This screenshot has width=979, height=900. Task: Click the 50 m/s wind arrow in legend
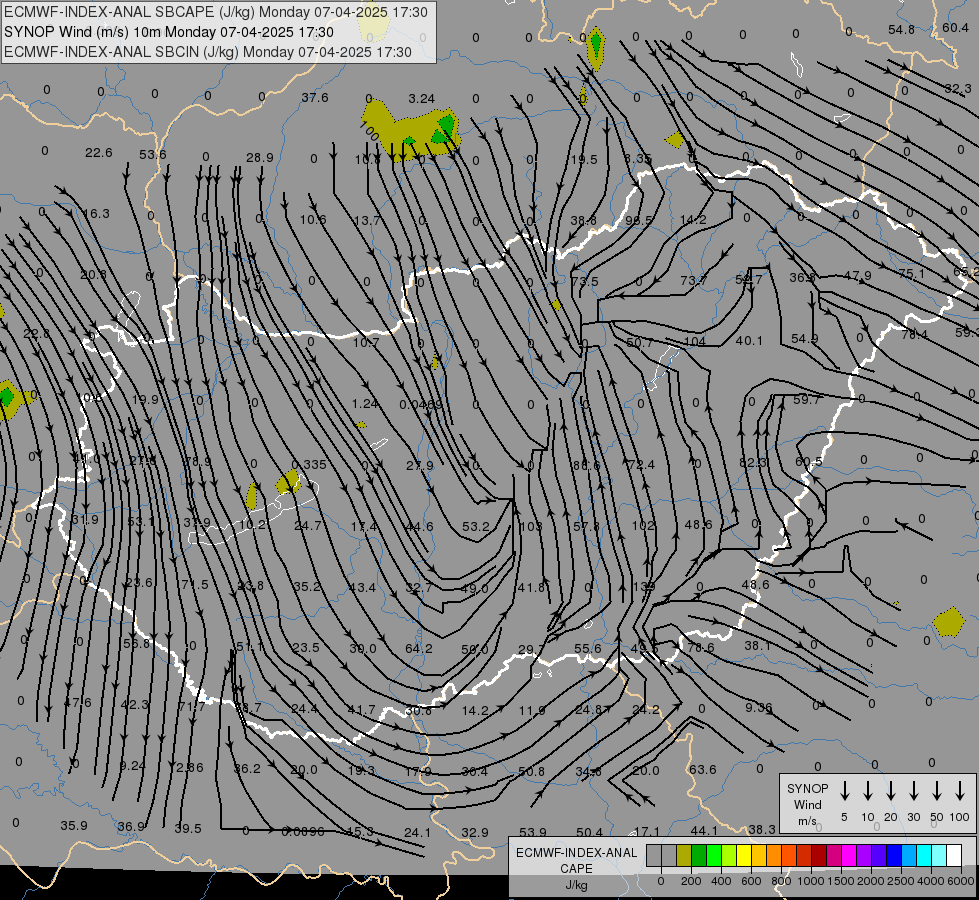click(x=937, y=791)
